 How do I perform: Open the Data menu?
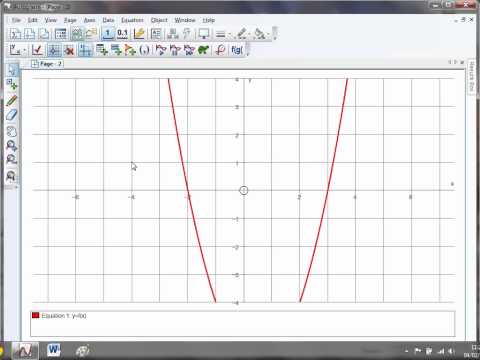pos(108,20)
